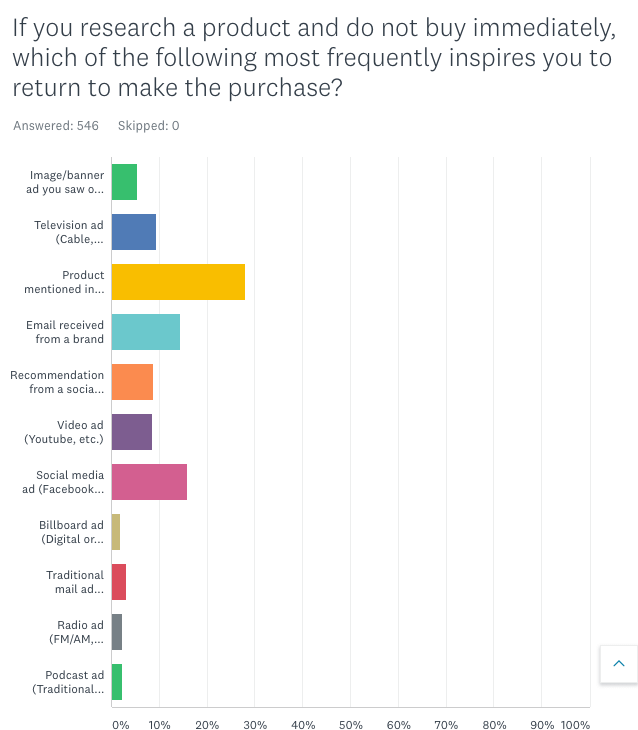Click the orange Recommendation bar
Viewport: 638px width, 730px height.
(x=132, y=382)
